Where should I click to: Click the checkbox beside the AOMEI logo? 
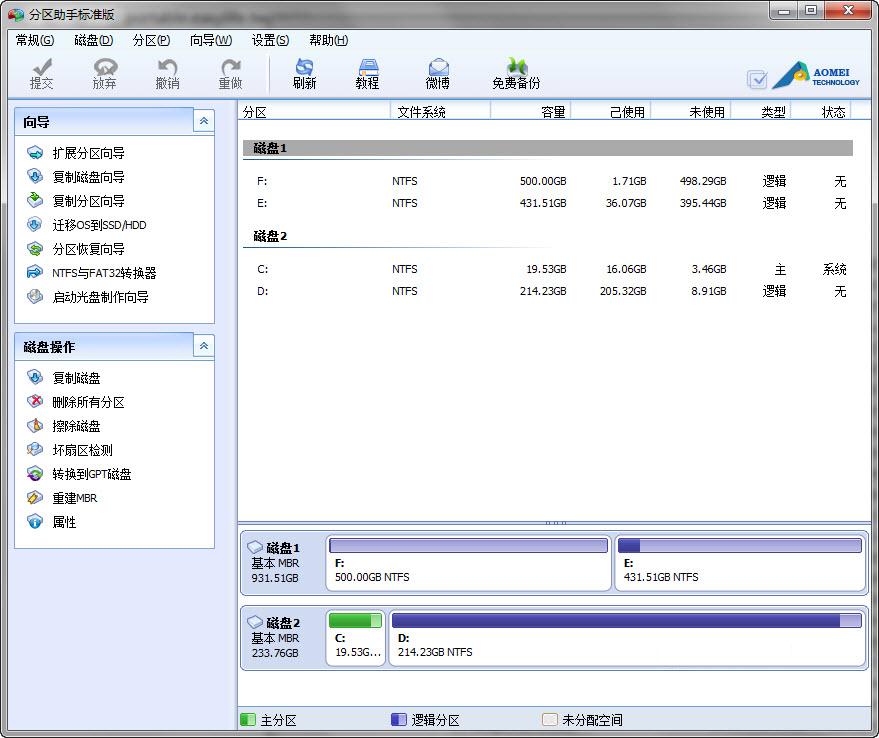tap(757, 77)
